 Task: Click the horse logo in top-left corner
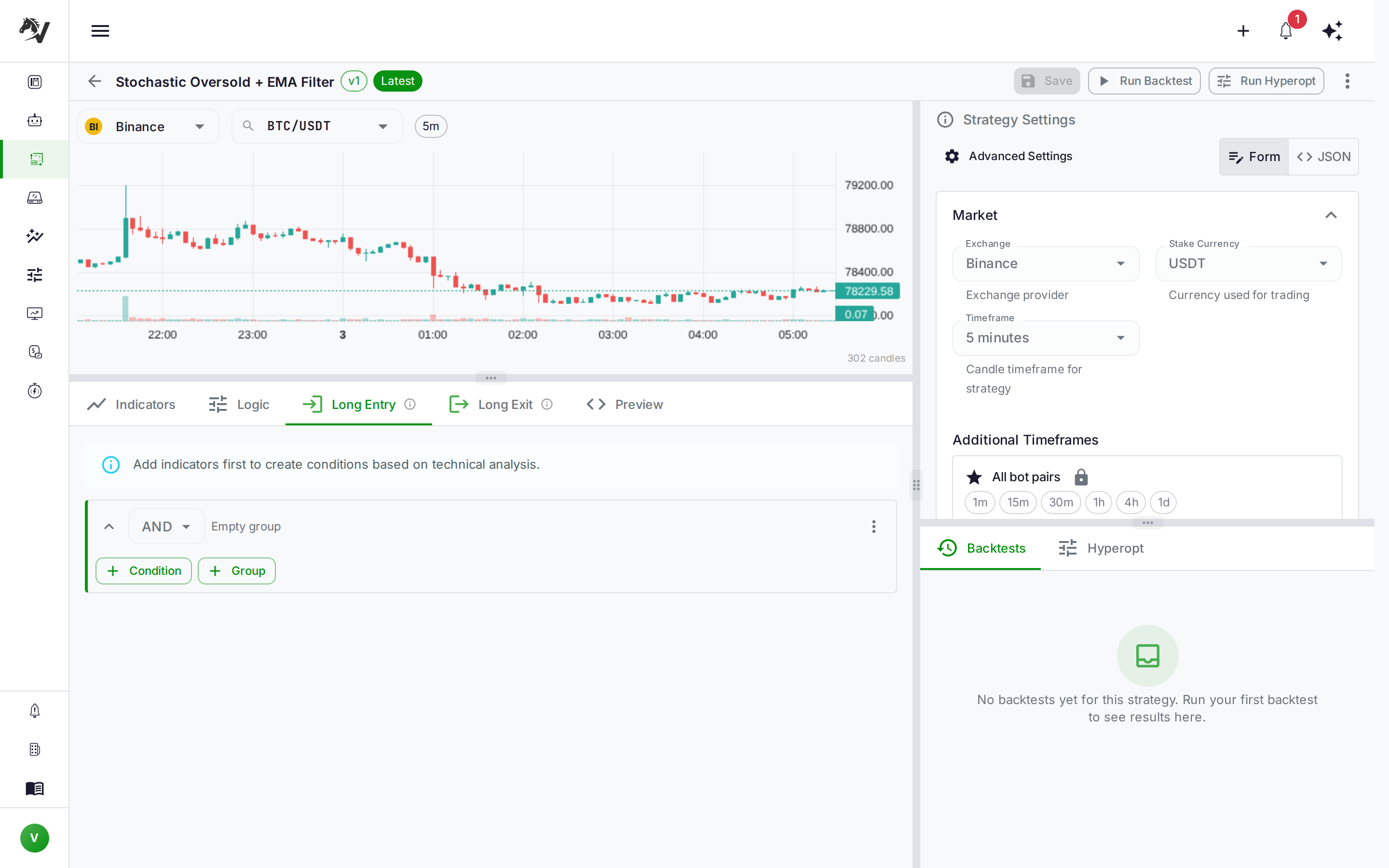coord(34,30)
